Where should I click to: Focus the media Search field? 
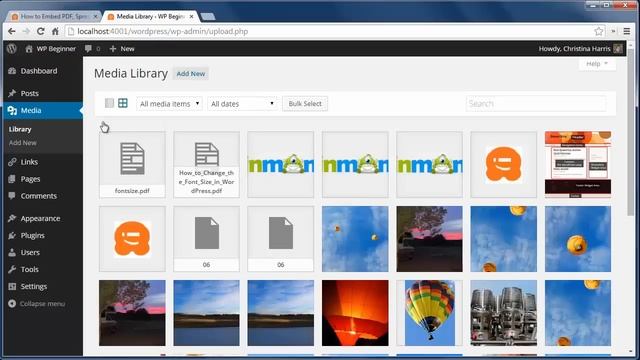536,104
